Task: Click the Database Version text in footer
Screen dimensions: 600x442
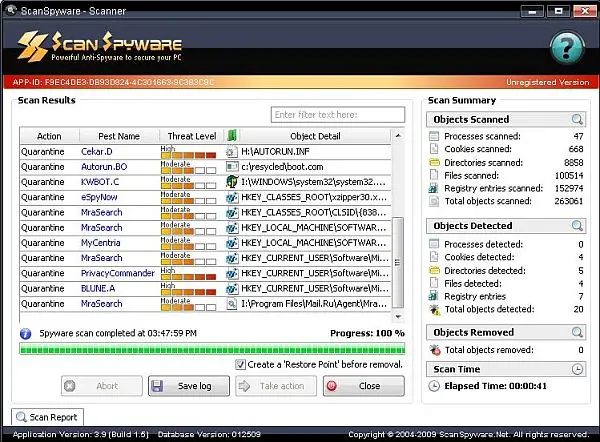Action: click(x=209, y=434)
